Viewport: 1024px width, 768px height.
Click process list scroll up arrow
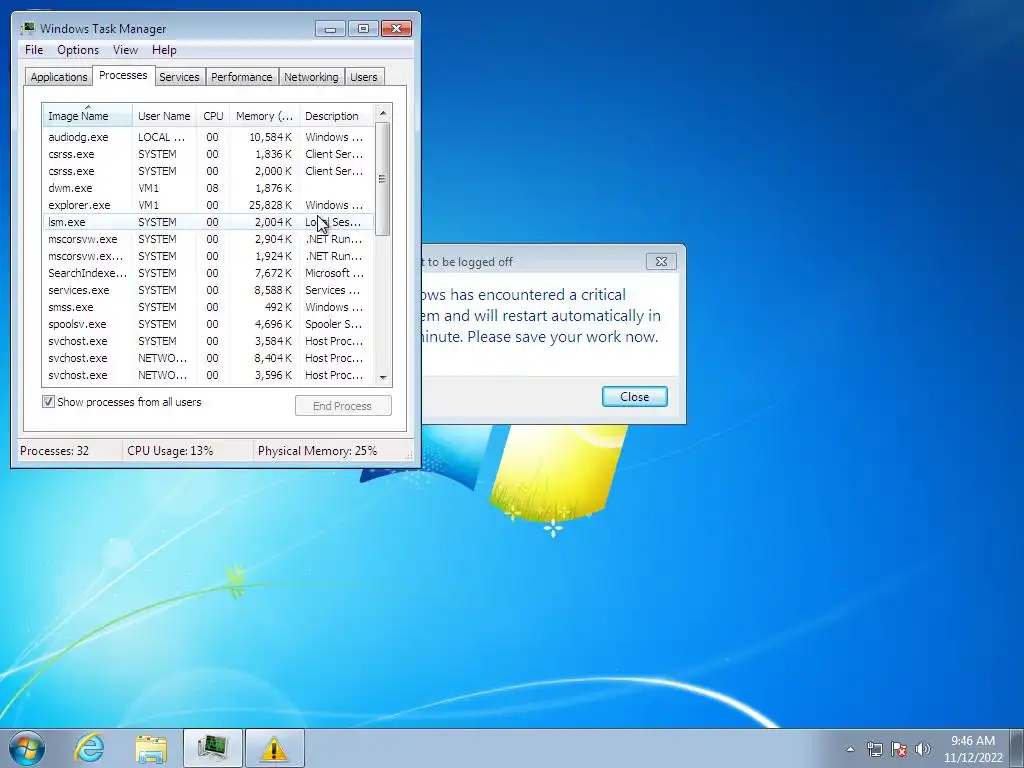383,113
